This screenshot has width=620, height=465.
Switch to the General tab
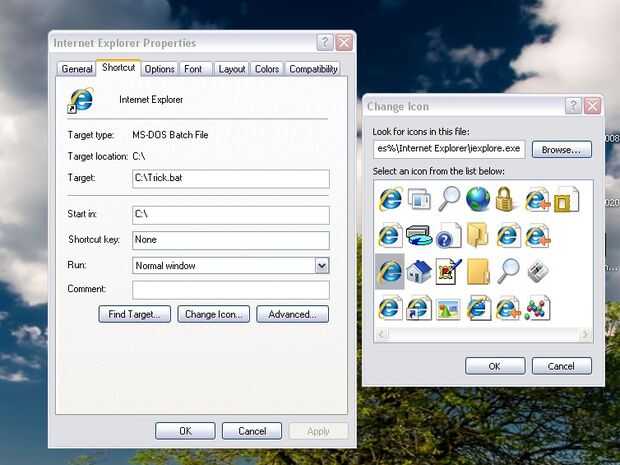[x=77, y=69]
